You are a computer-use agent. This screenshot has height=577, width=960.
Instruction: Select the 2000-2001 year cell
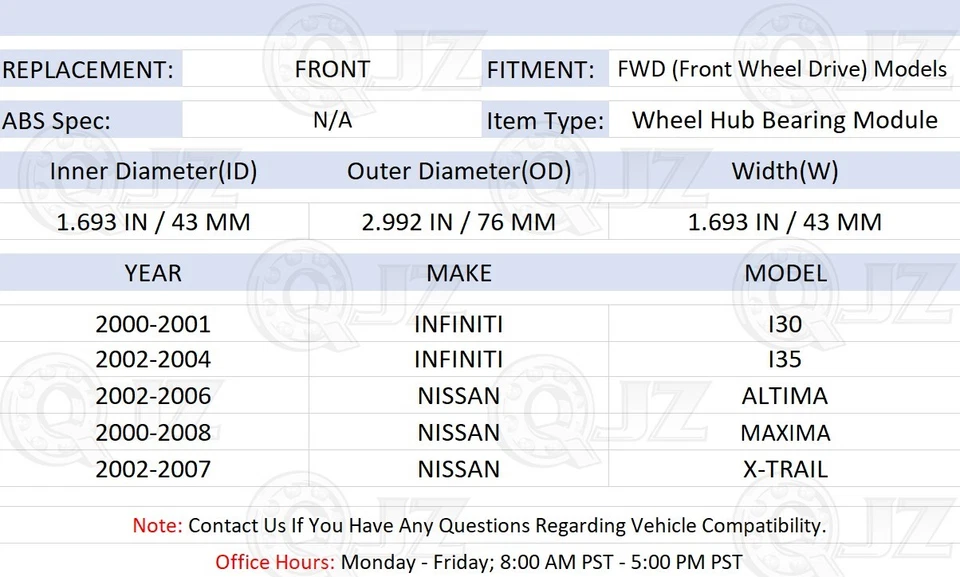coord(153,324)
